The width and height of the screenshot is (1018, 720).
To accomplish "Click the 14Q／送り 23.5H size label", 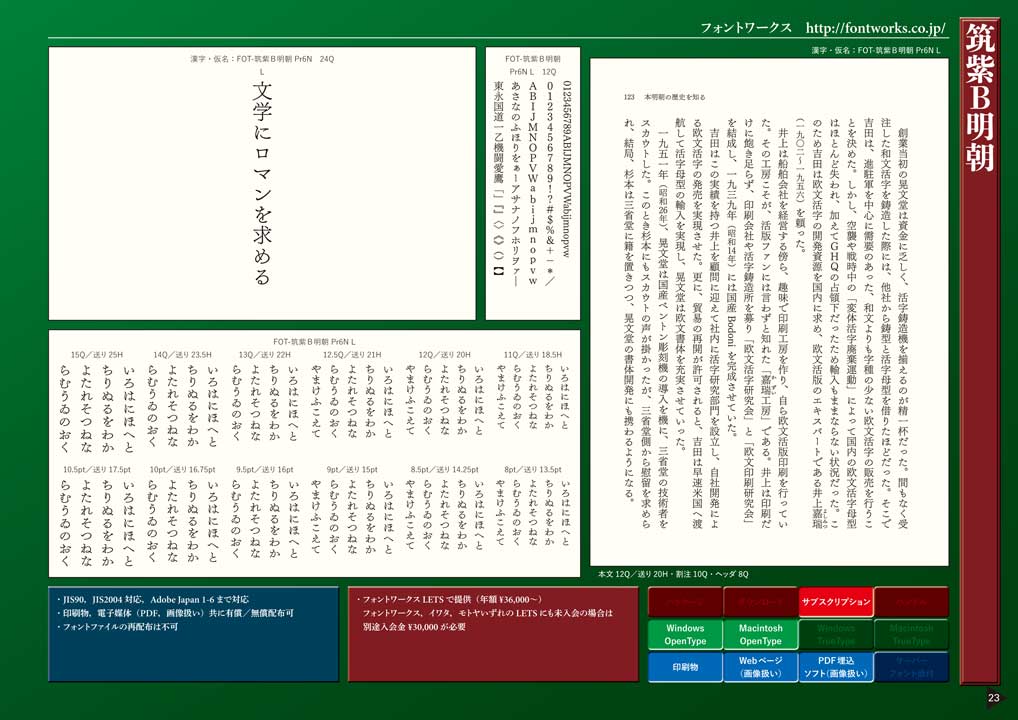I will [182, 355].
